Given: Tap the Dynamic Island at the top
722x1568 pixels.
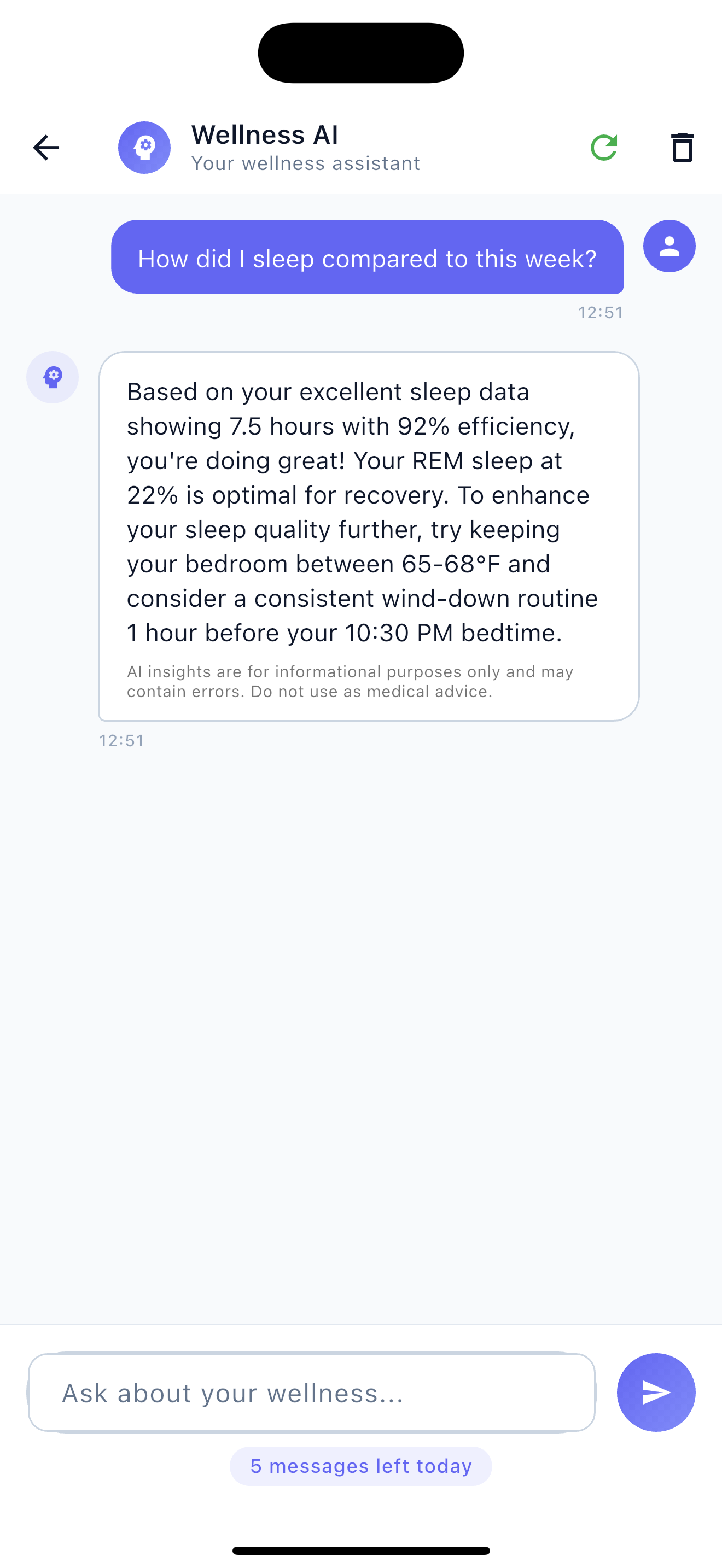Looking at the screenshot, I should click(x=361, y=53).
